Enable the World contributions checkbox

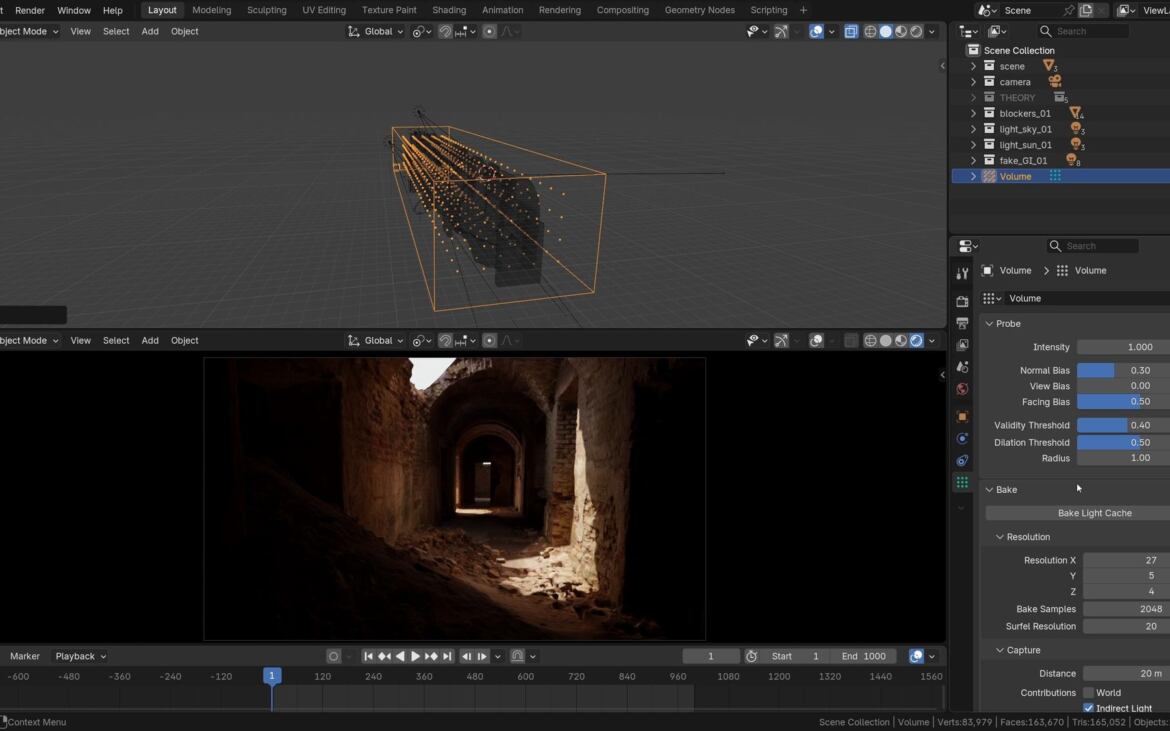point(1089,693)
